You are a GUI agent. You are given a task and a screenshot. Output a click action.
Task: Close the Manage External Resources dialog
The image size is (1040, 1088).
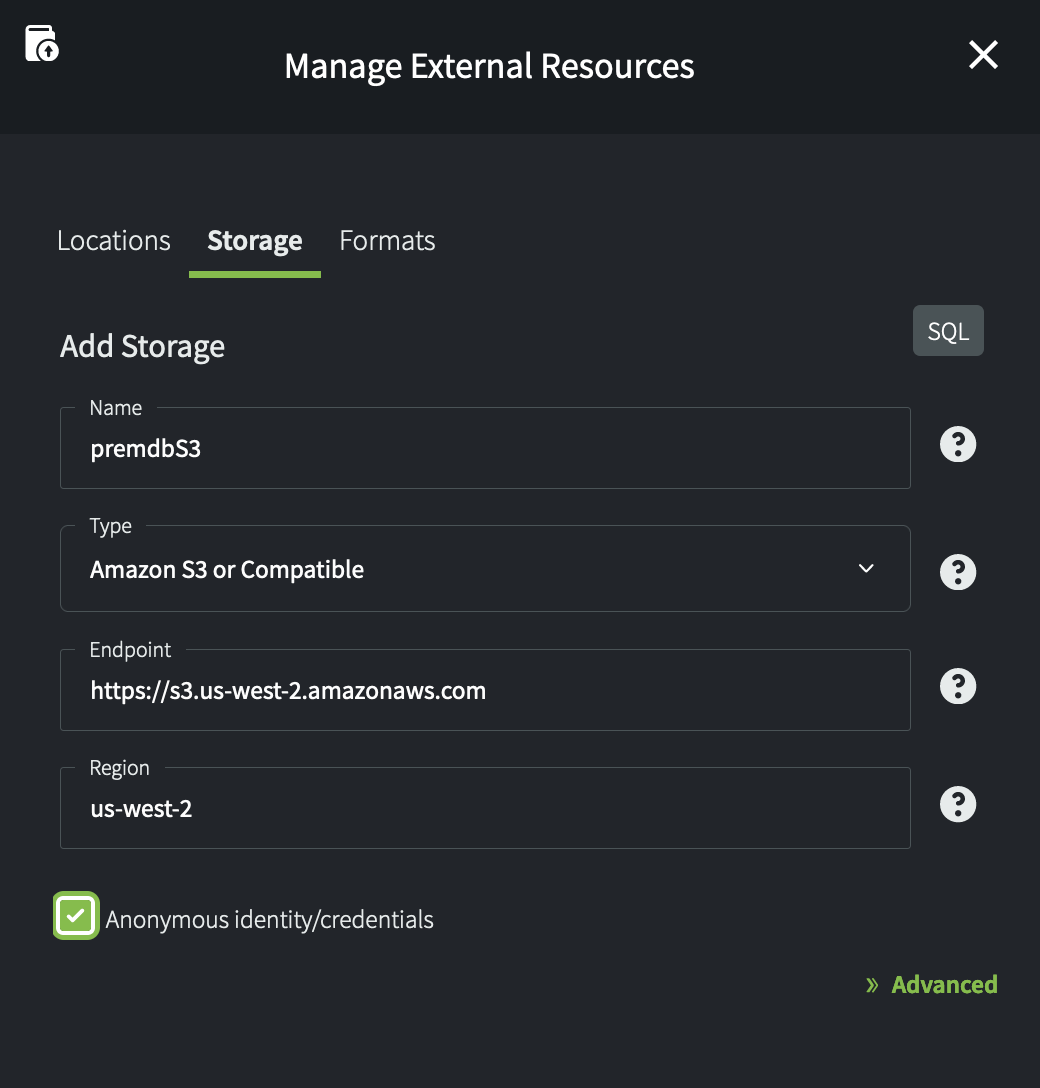983,55
